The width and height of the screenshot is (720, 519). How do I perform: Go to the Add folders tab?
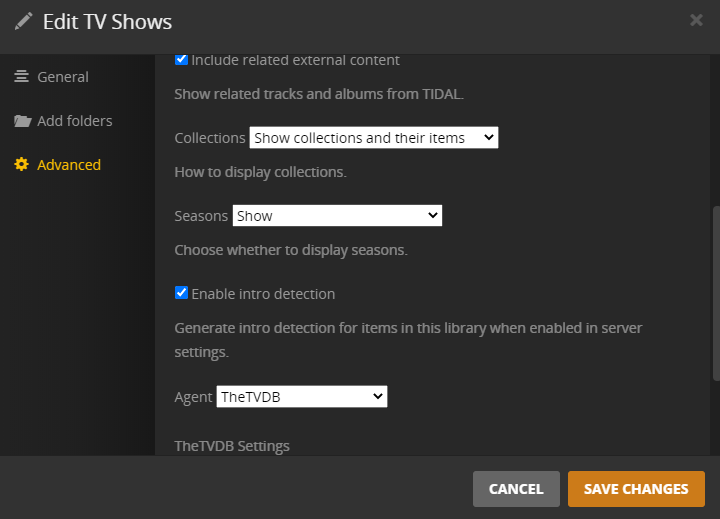point(74,121)
